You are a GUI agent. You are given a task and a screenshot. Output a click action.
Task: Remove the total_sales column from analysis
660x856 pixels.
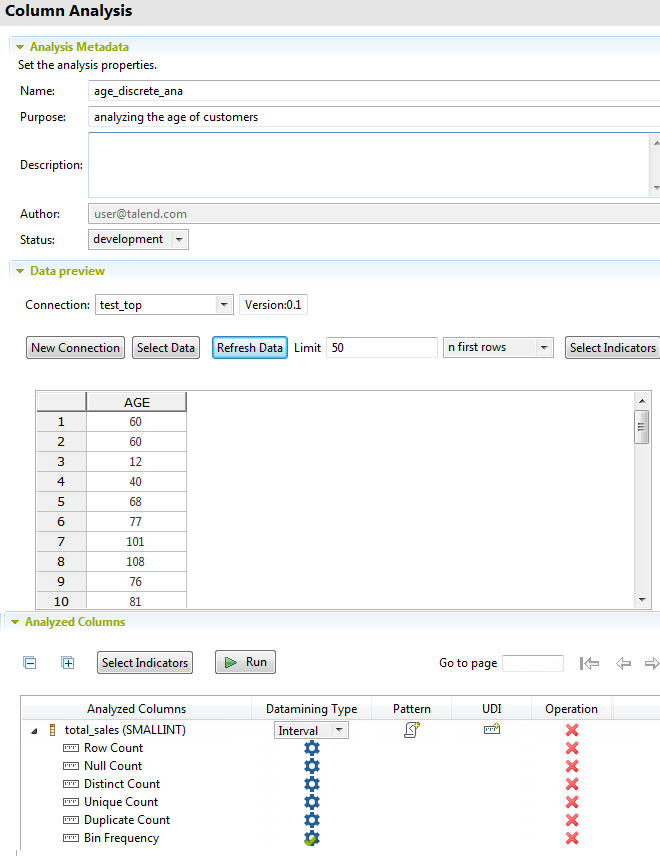tap(572, 730)
